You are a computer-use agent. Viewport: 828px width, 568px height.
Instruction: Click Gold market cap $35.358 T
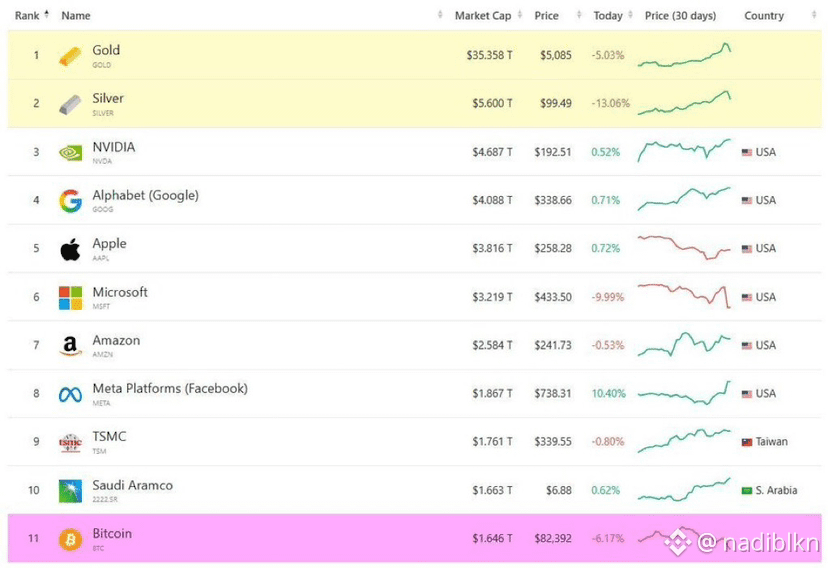(489, 55)
